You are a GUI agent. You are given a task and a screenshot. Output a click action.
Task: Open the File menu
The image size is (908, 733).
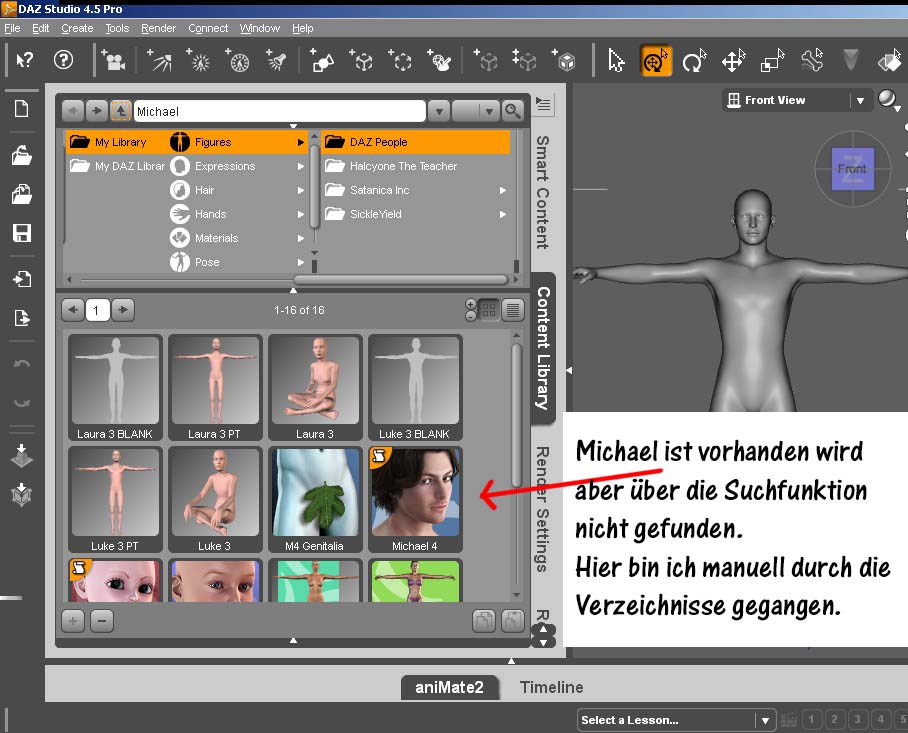tap(12, 28)
